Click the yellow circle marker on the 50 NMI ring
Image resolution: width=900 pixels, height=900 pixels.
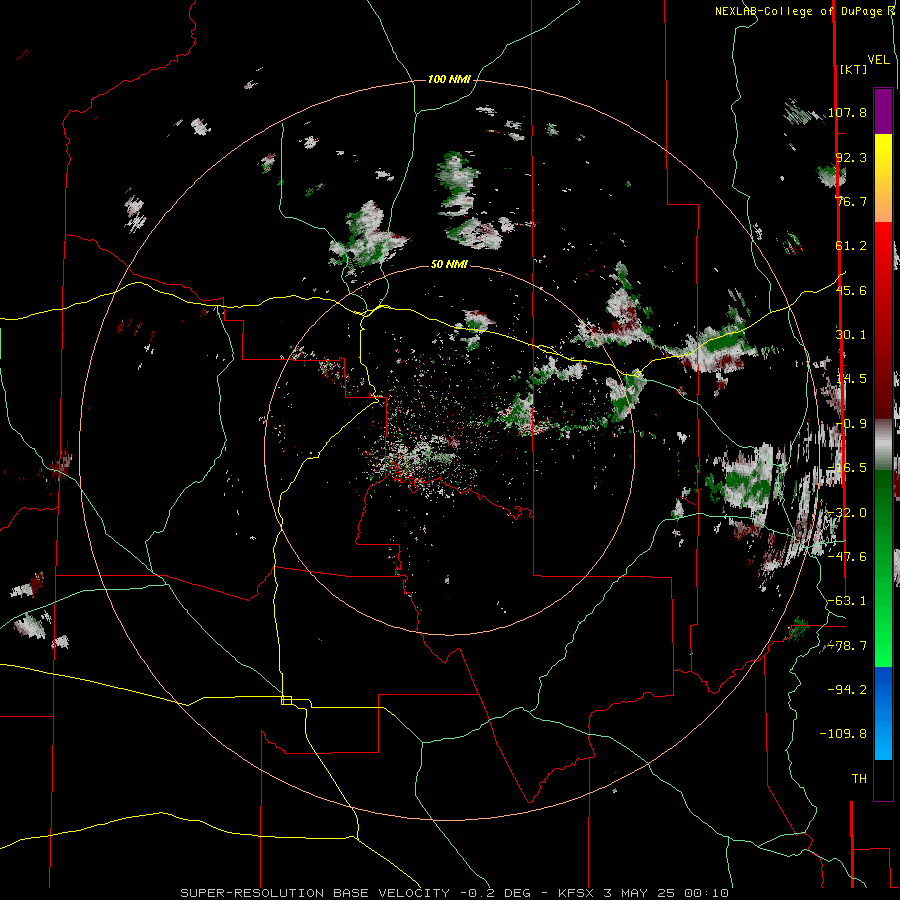[637, 374]
